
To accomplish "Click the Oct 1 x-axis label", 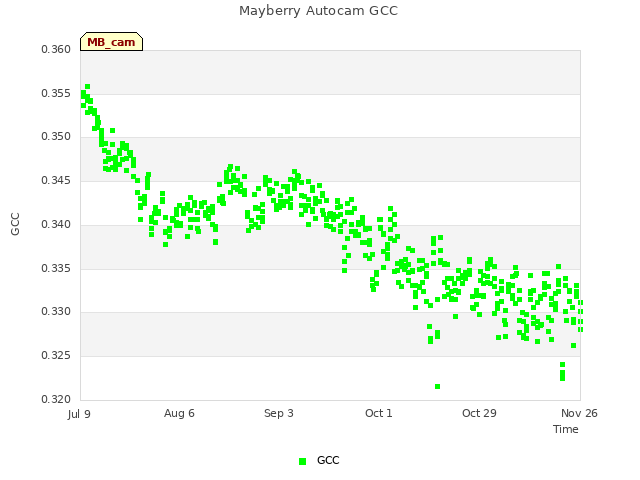I will point(379,413).
